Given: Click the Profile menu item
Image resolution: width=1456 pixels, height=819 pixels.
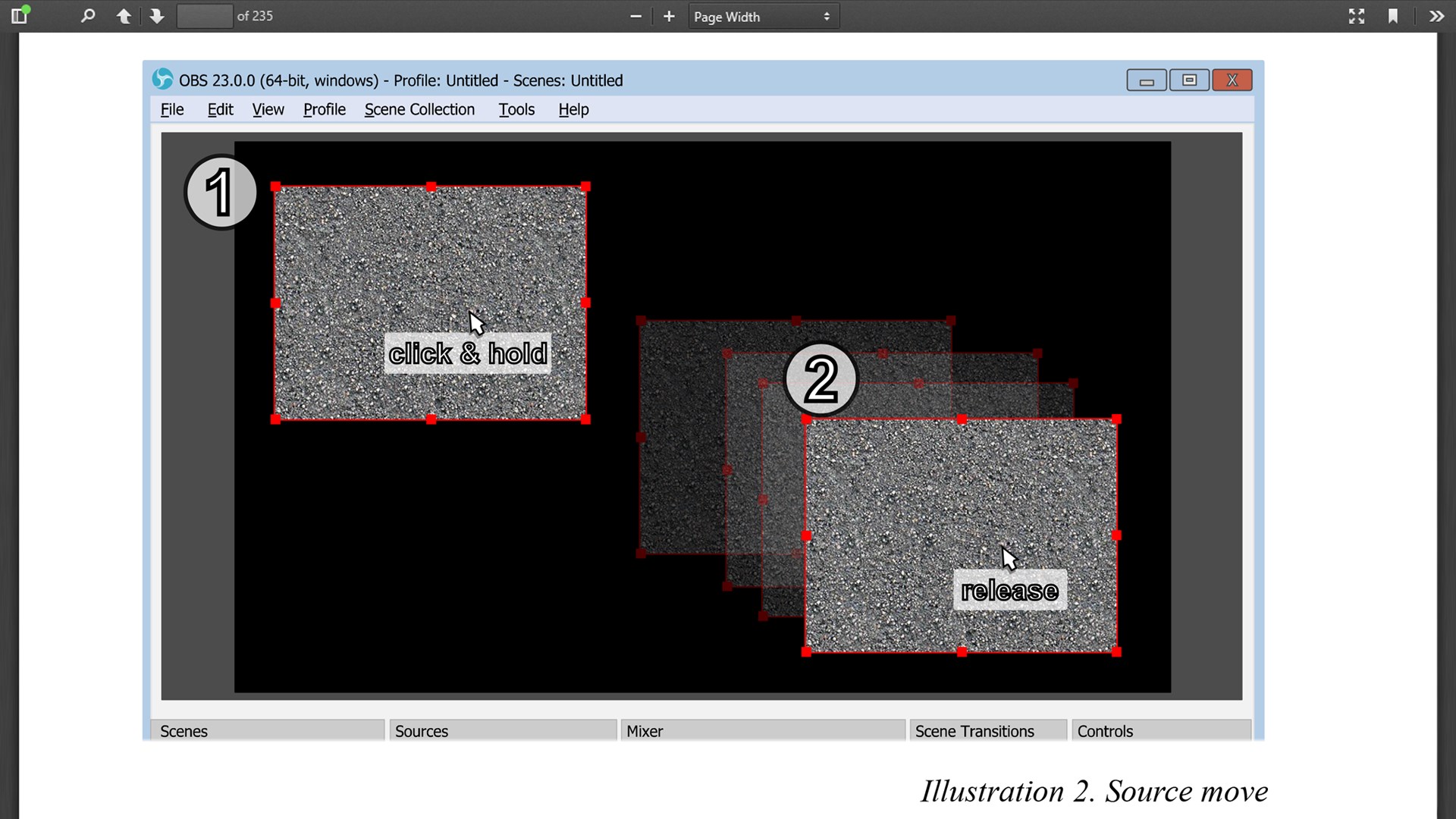Looking at the screenshot, I should click(x=325, y=109).
